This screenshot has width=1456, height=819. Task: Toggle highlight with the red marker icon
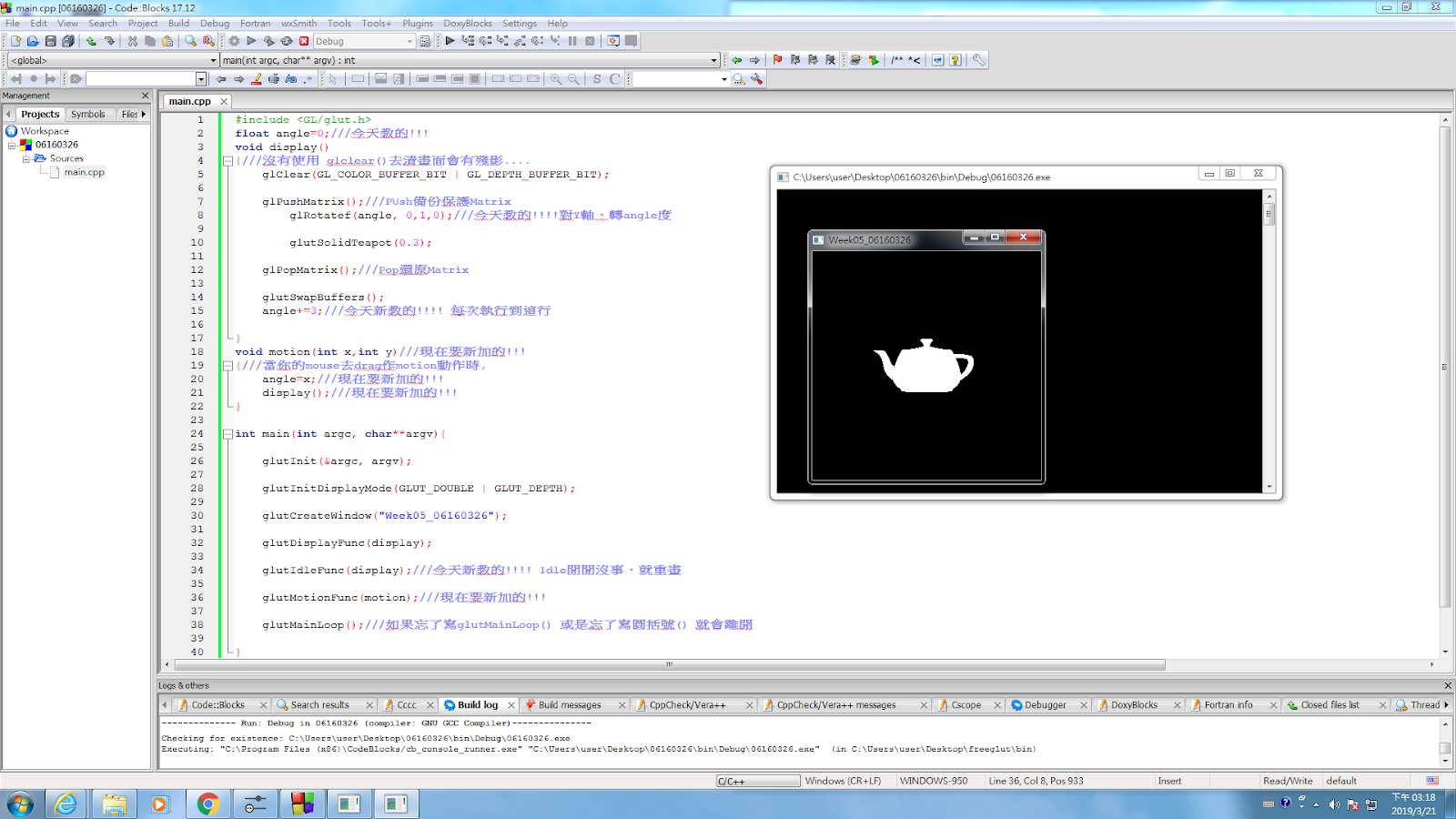[257, 79]
